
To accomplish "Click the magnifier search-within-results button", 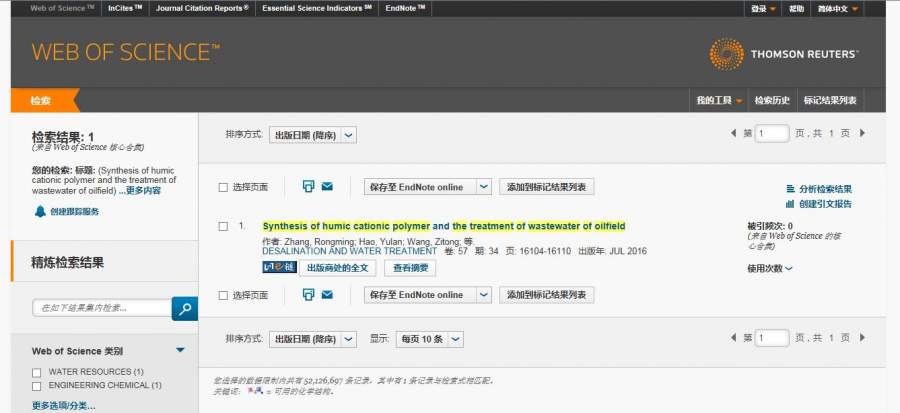I will click(x=185, y=309).
